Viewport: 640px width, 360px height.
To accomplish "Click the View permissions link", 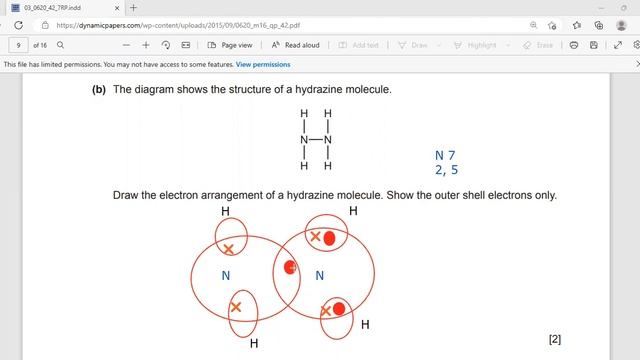I will click(x=263, y=64).
